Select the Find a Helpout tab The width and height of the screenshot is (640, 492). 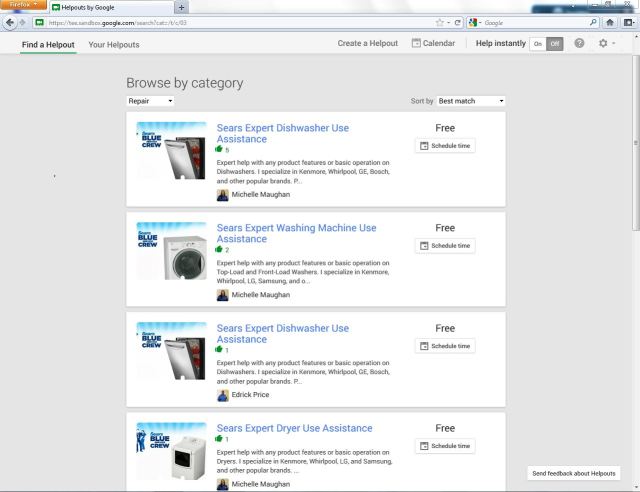48,44
